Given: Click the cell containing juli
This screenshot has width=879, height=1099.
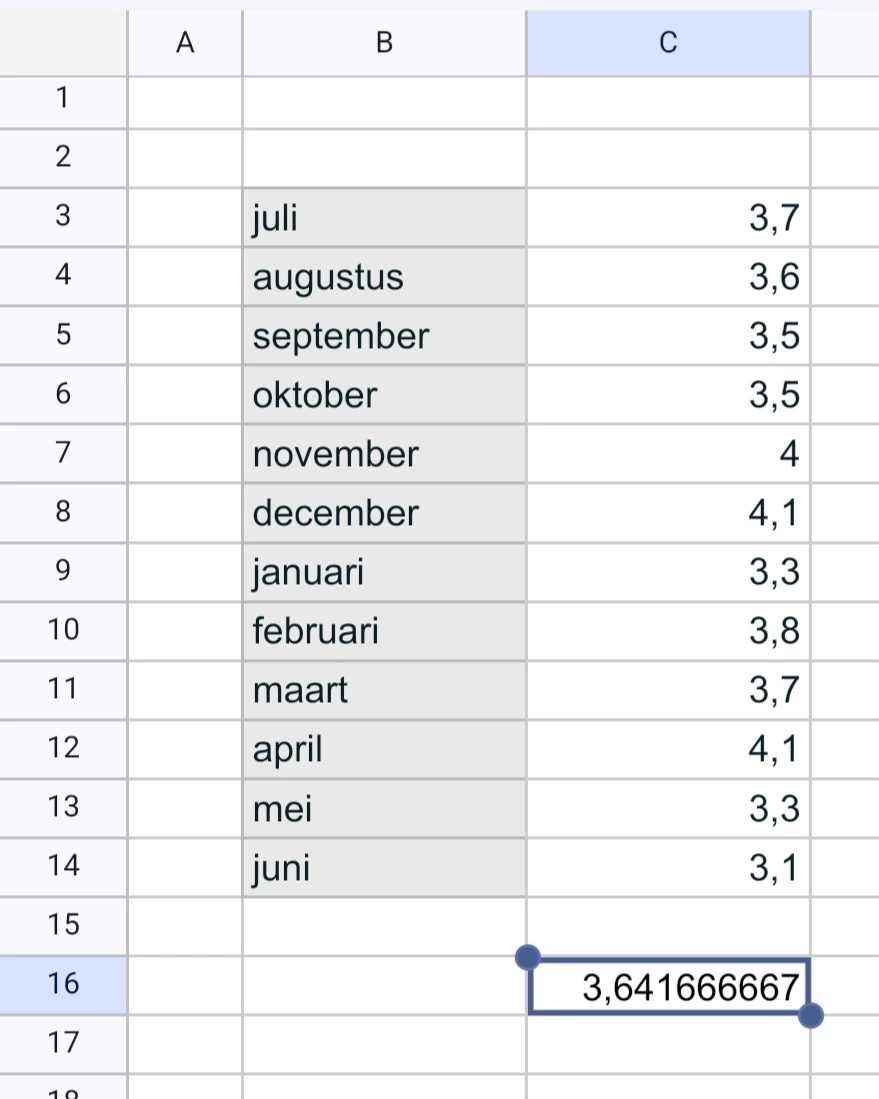Looking at the screenshot, I should 384,217.
